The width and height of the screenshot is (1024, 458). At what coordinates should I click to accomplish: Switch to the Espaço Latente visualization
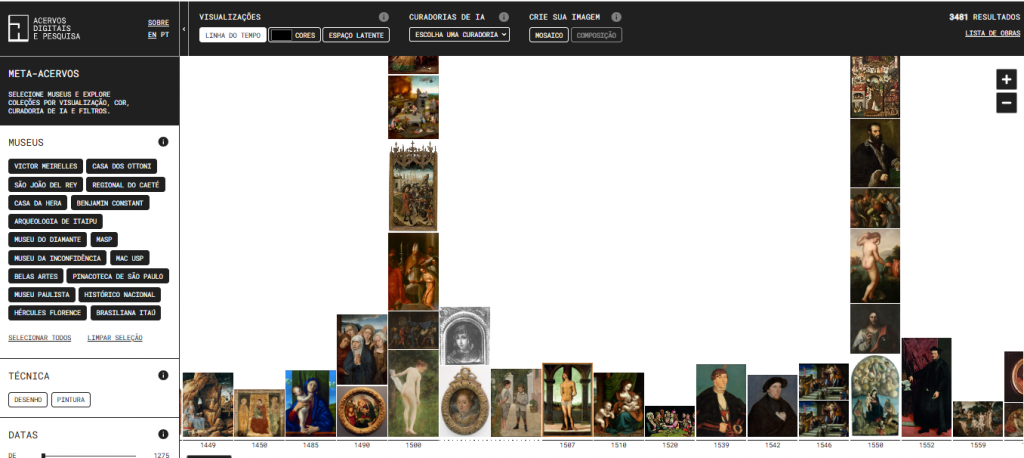tap(357, 35)
